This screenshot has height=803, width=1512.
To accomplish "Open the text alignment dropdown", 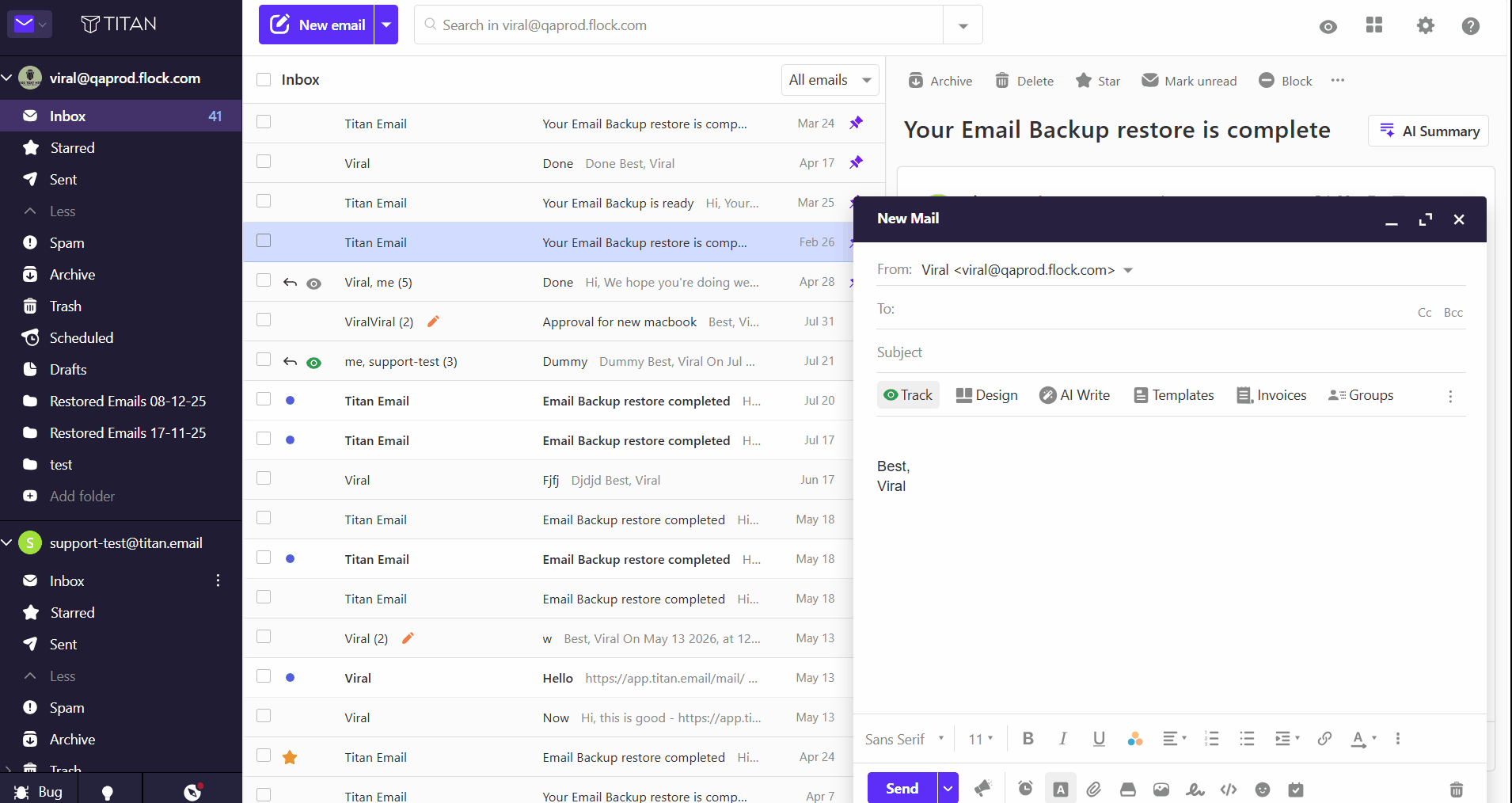I will click(1174, 739).
